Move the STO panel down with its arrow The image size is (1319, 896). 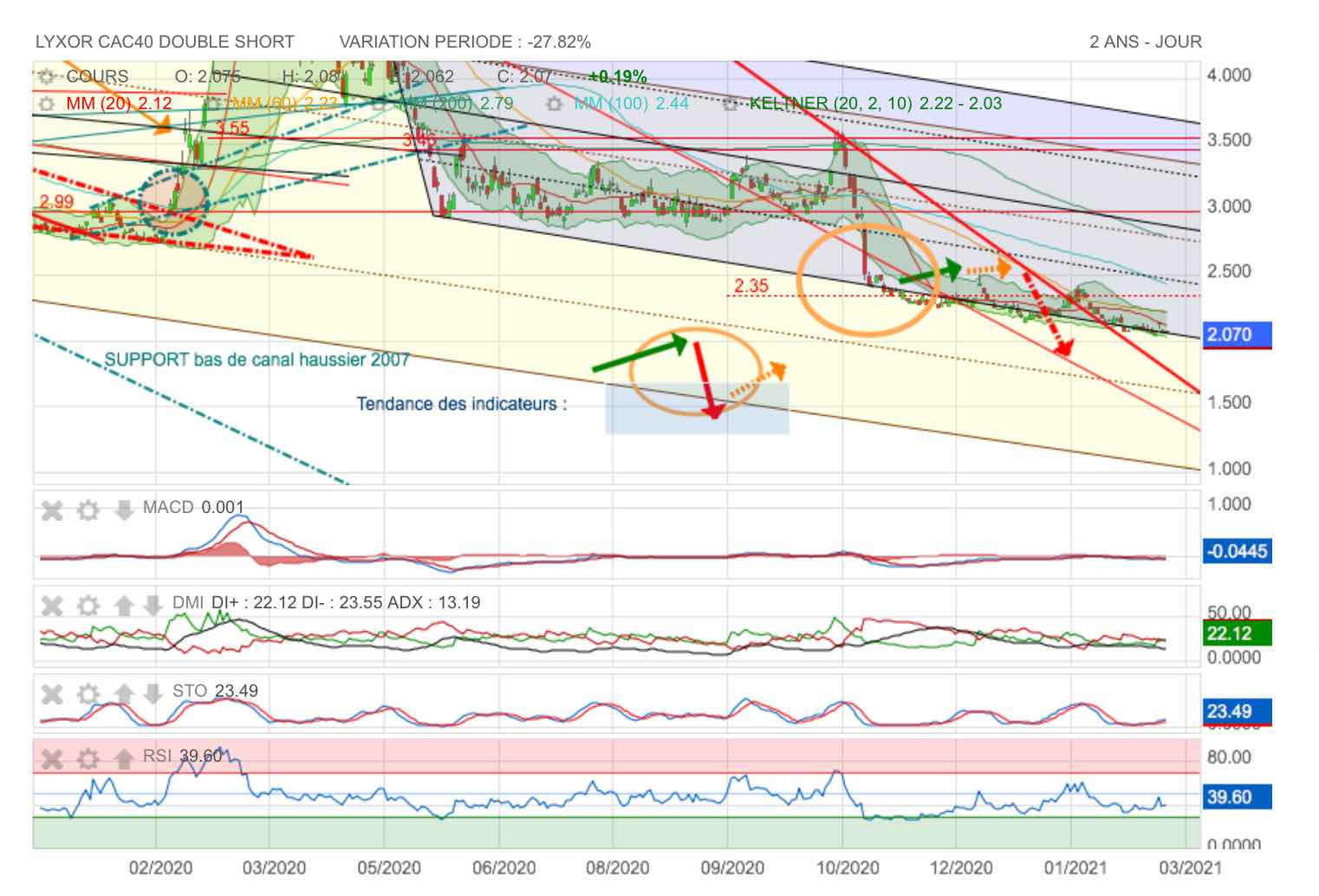pos(153,692)
